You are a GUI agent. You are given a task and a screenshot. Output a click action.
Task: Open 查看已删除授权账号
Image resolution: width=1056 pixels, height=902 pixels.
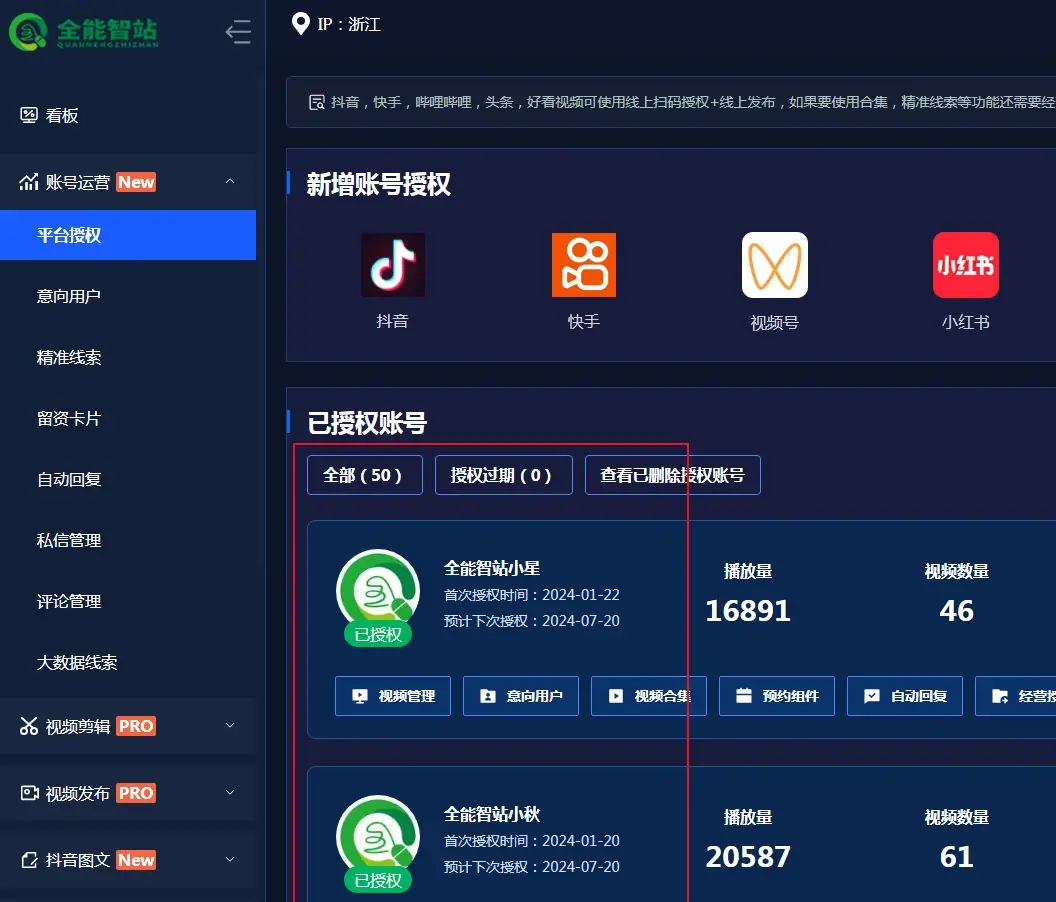coord(673,475)
